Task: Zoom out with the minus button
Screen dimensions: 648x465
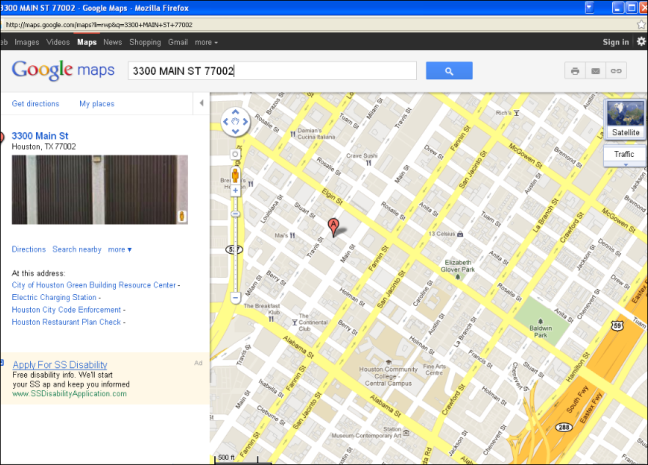Action: tap(235, 298)
